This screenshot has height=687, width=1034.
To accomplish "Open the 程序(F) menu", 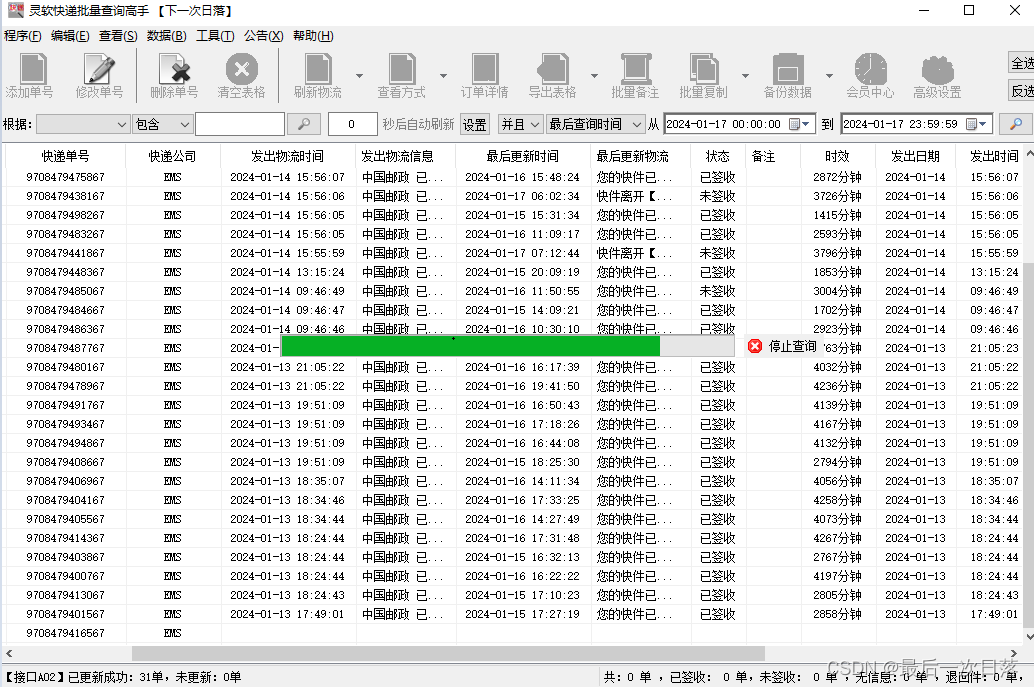I will [22, 36].
